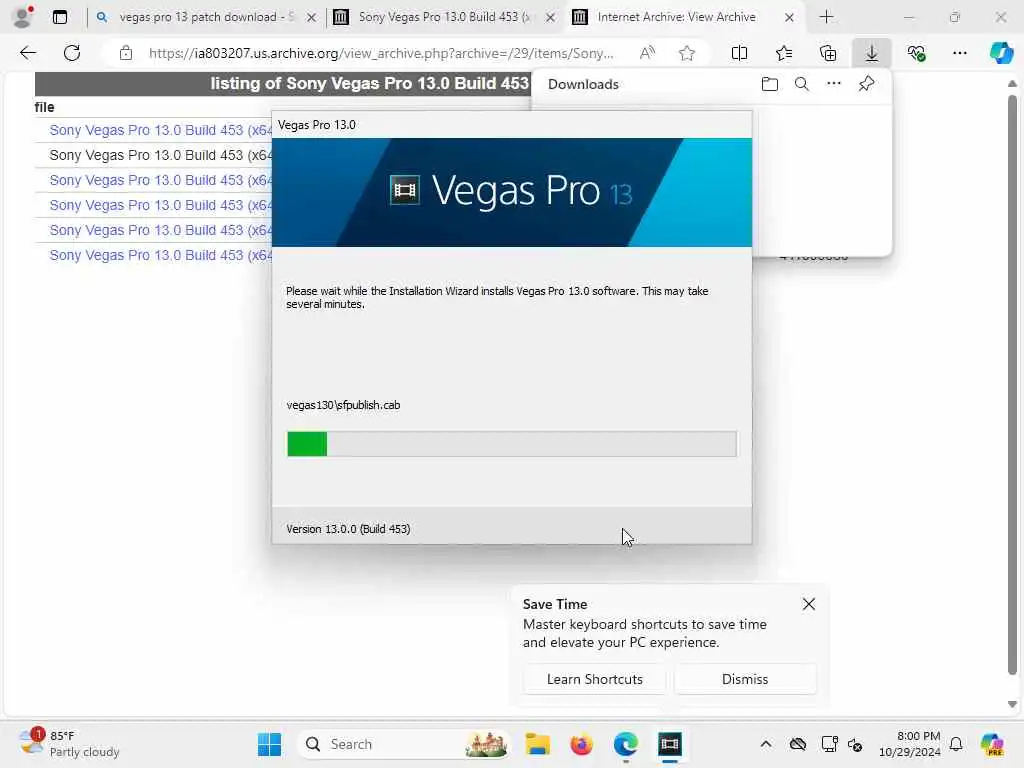Open Edge Settings and more menu
The width and height of the screenshot is (1024, 768).
click(960, 53)
